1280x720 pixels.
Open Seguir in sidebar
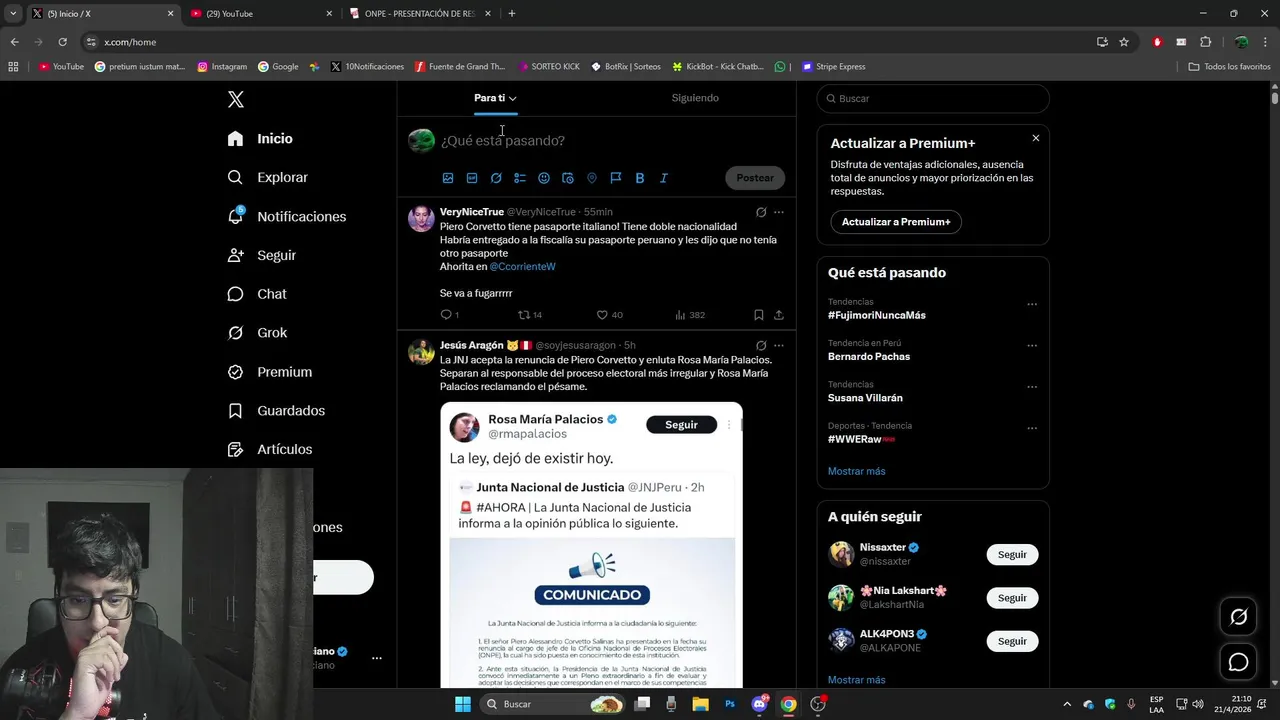[262, 255]
